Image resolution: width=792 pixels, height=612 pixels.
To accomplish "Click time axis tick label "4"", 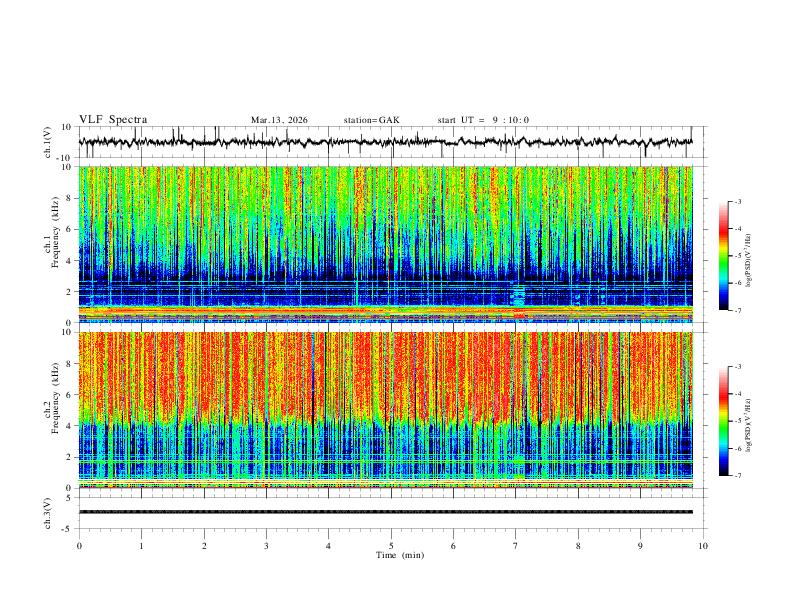I will point(328,546).
